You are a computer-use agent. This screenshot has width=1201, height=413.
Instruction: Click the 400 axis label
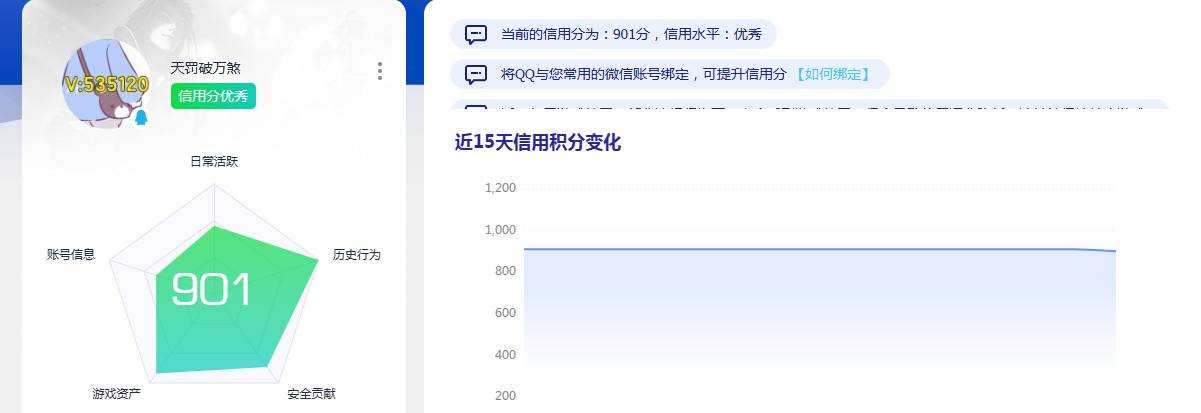506,355
